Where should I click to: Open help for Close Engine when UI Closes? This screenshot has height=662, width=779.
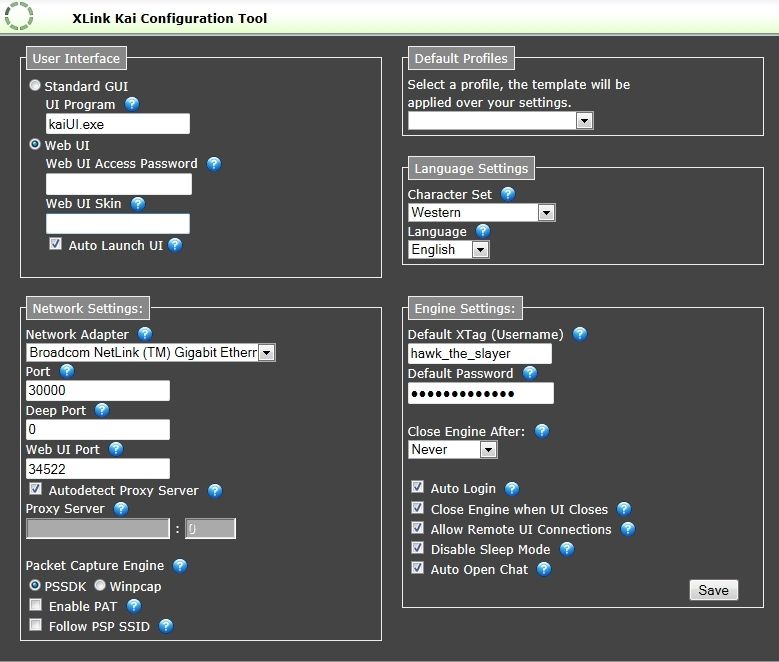624,509
